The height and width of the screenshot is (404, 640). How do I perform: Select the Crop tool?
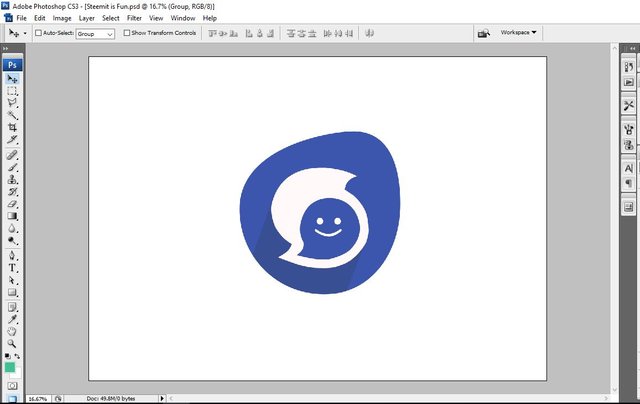coord(12,127)
